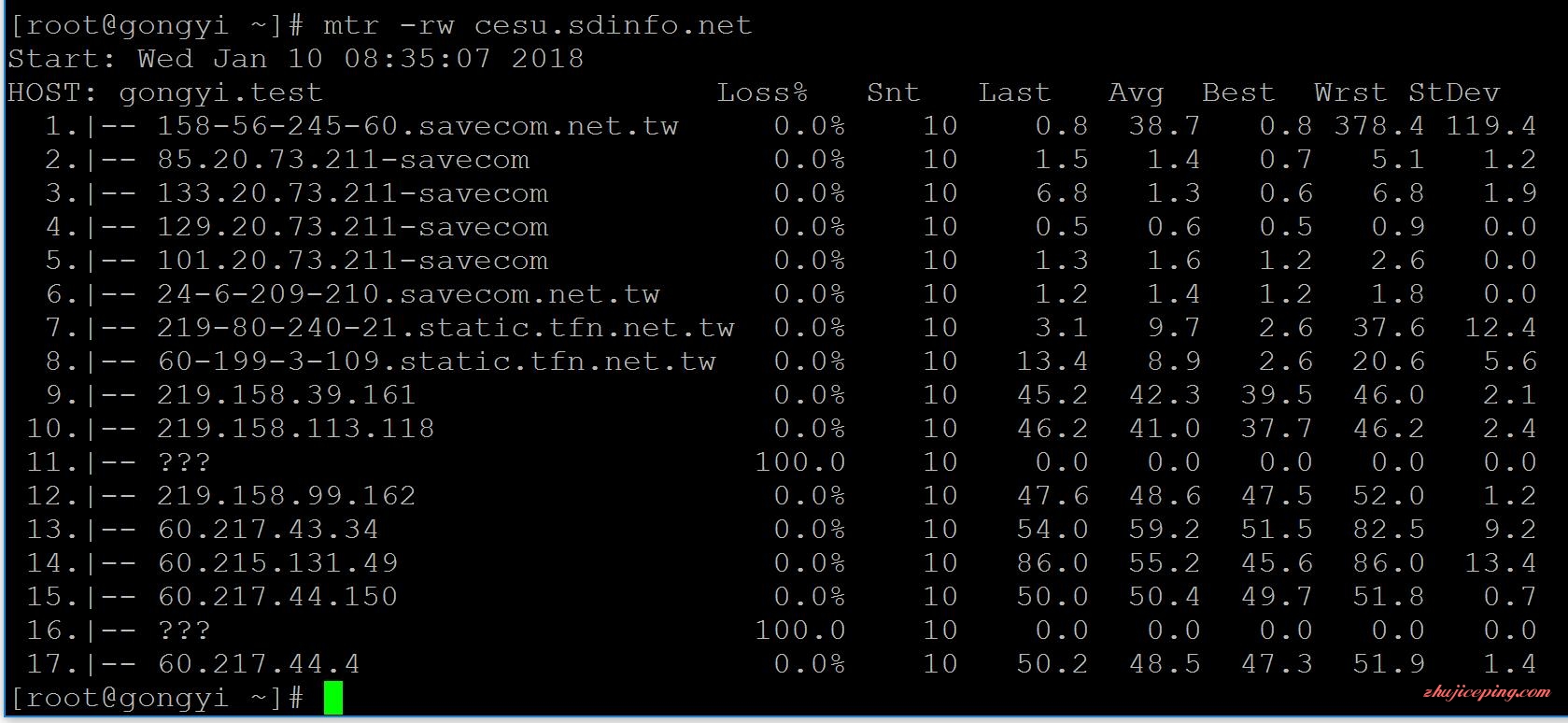Click hop 8 host 60-199-3-109.static.tfn.net.tw
Screen dimensions: 1568x723
(436, 361)
